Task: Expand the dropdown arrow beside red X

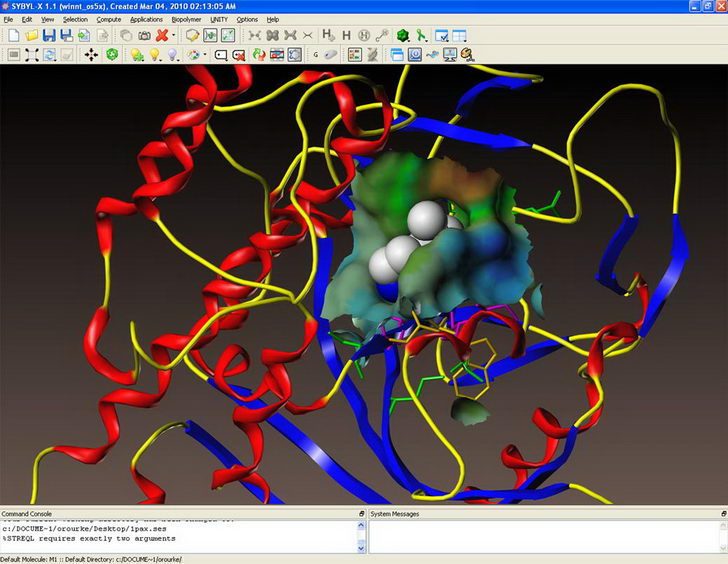Action: pos(174,36)
